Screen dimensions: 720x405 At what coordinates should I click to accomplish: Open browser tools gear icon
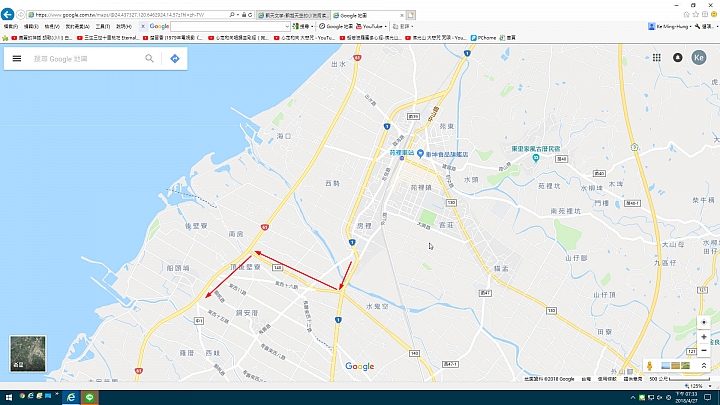point(705,15)
